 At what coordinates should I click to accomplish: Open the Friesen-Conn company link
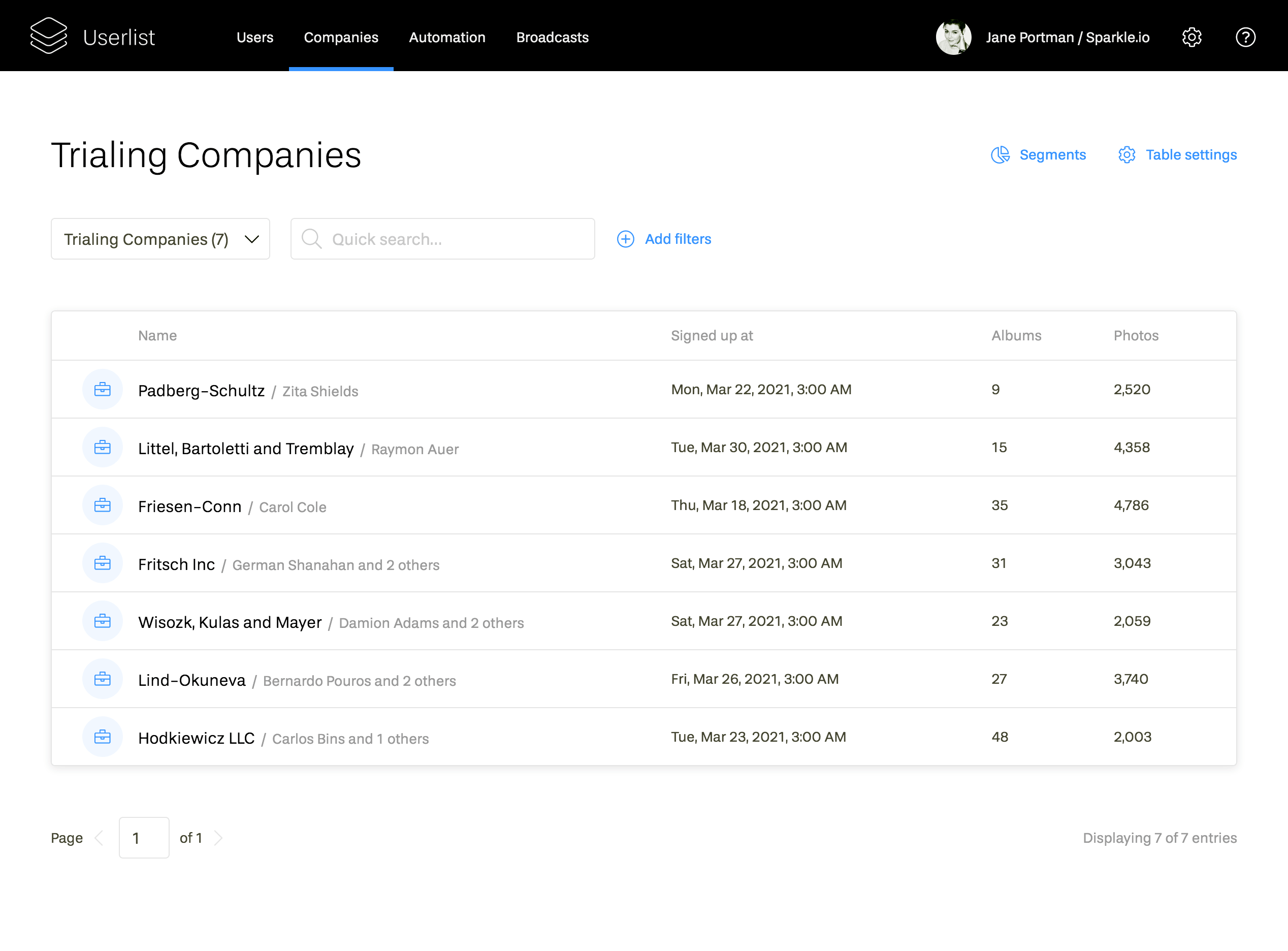click(x=189, y=506)
